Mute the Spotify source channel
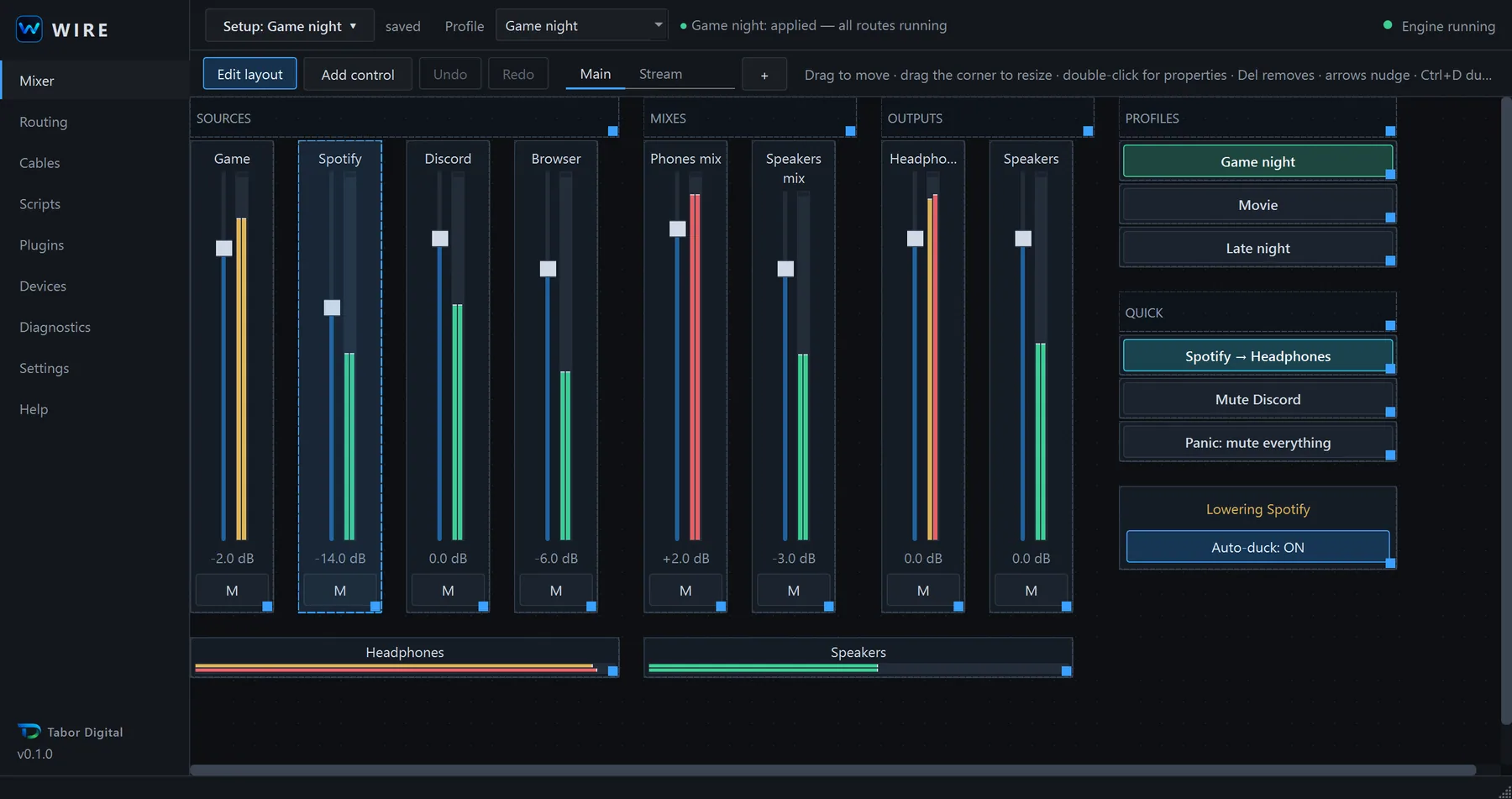Viewport: 1512px width, 799px height. pyautogui.click(x=340, y=591)
